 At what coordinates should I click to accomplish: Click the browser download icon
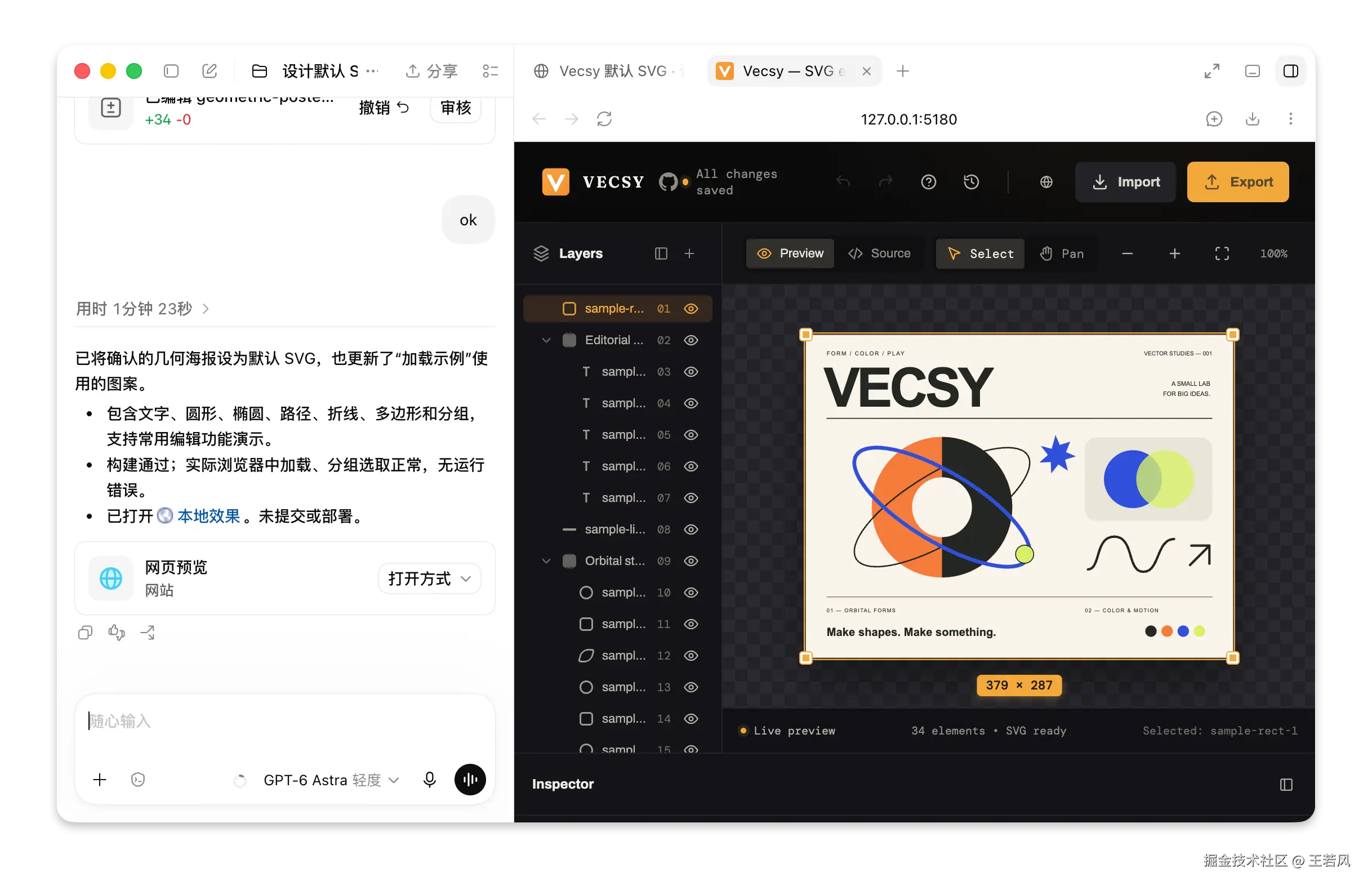click(x=1252, y=119)
